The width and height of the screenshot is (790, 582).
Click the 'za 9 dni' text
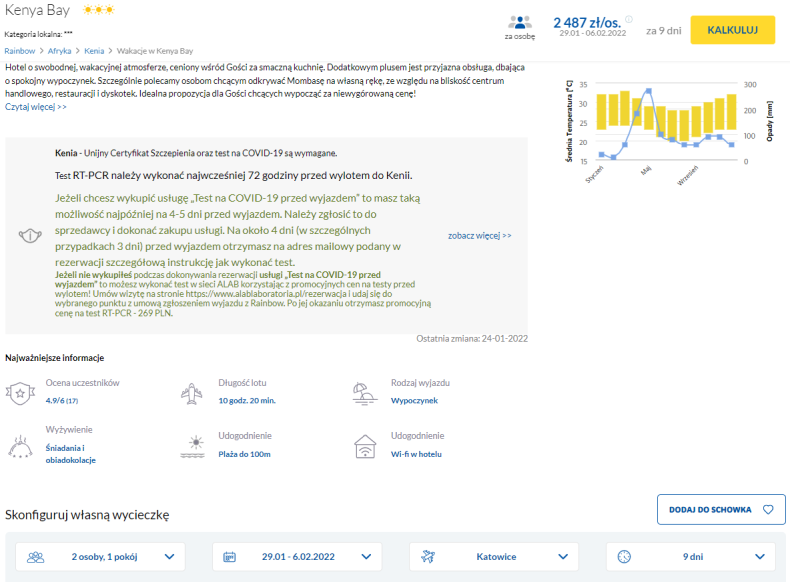tap(664, 31)
